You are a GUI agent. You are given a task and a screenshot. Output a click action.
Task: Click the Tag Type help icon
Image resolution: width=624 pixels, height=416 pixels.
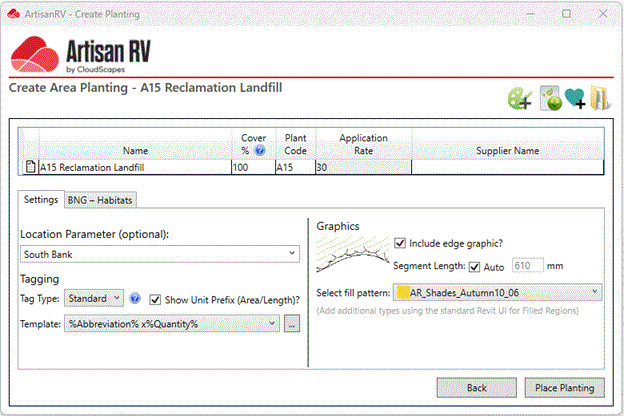coord(135,298)
